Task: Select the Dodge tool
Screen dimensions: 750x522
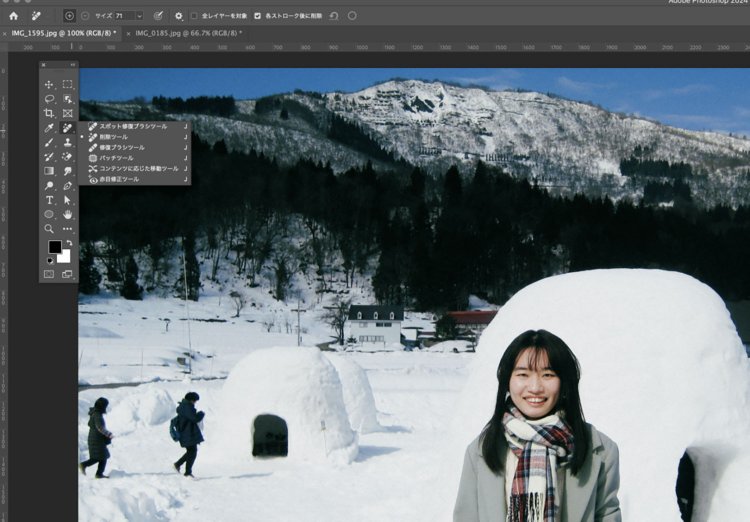Action: point(49,186)
